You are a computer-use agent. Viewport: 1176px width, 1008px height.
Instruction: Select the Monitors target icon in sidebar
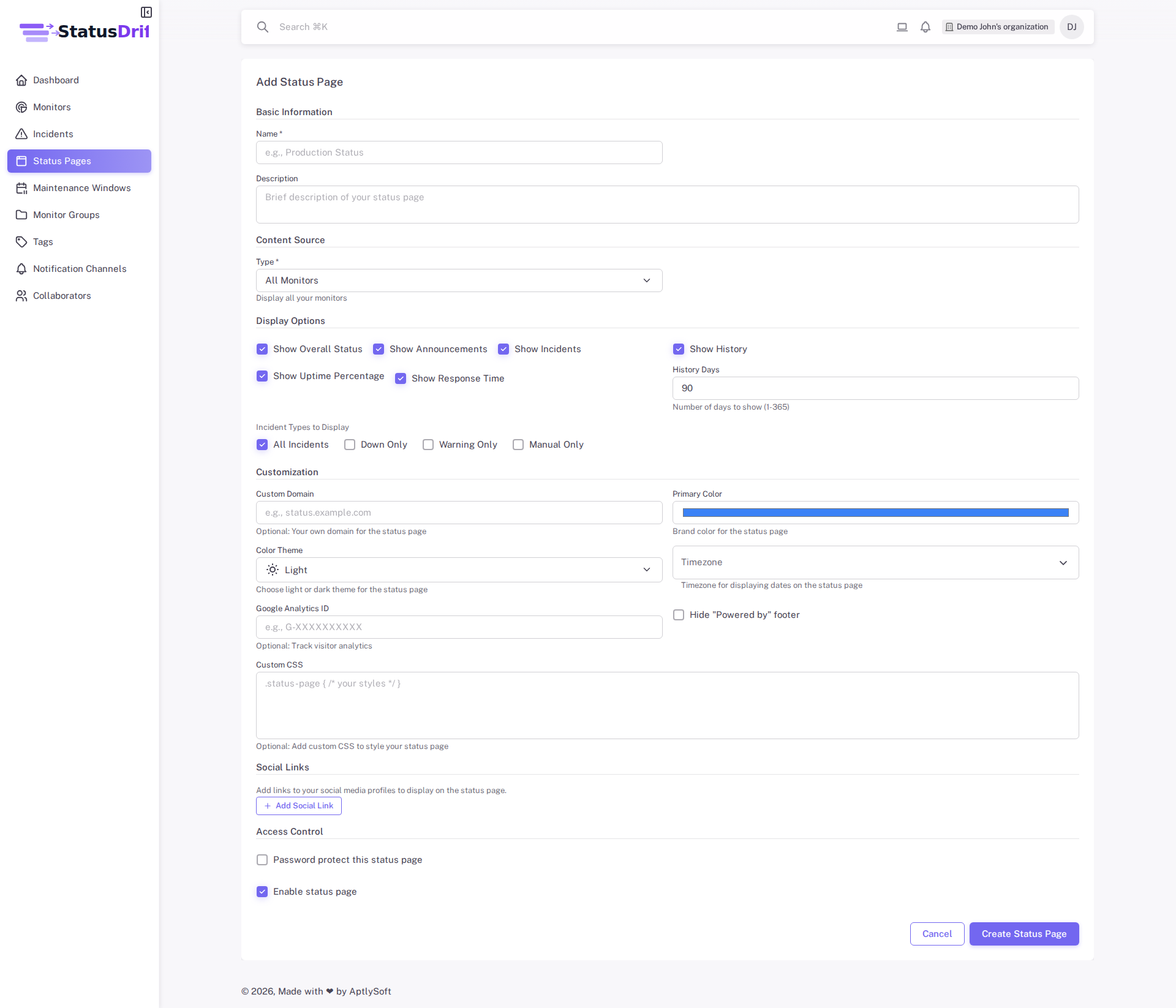click(22, 107)
